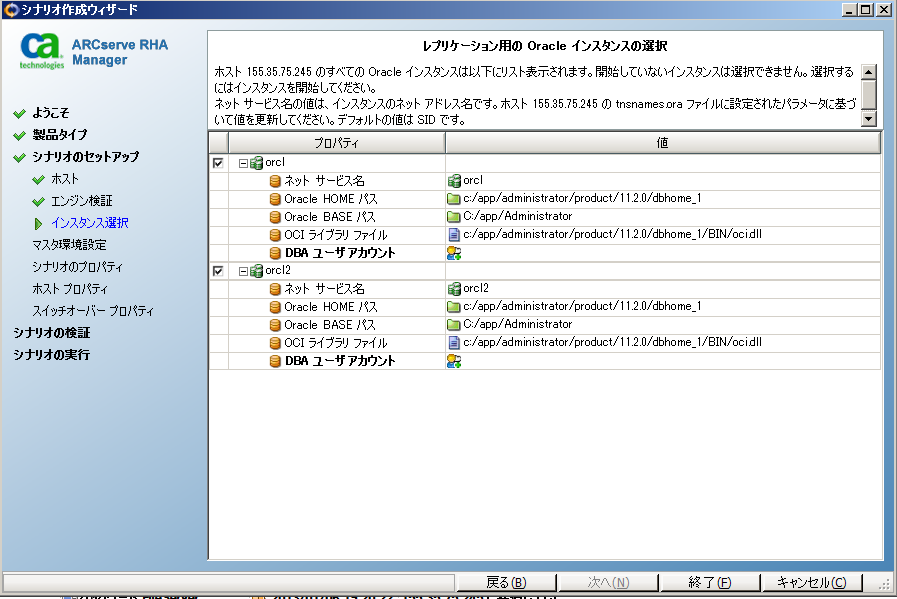
Task: Click the orcl Oracle HOME パス property icon
Action: (x=275, y=199)
